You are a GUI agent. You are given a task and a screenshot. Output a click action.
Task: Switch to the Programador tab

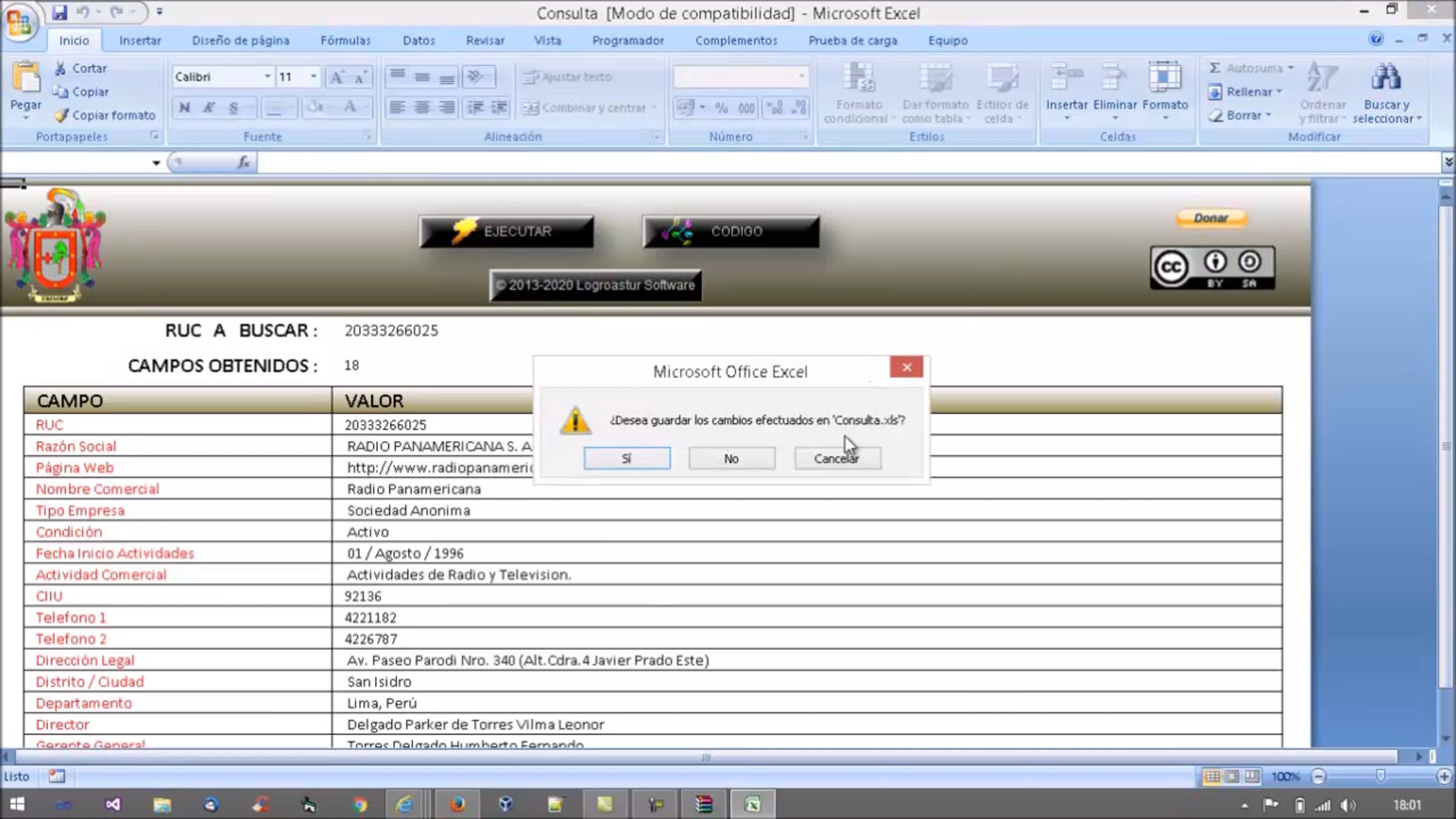point(627,41)
